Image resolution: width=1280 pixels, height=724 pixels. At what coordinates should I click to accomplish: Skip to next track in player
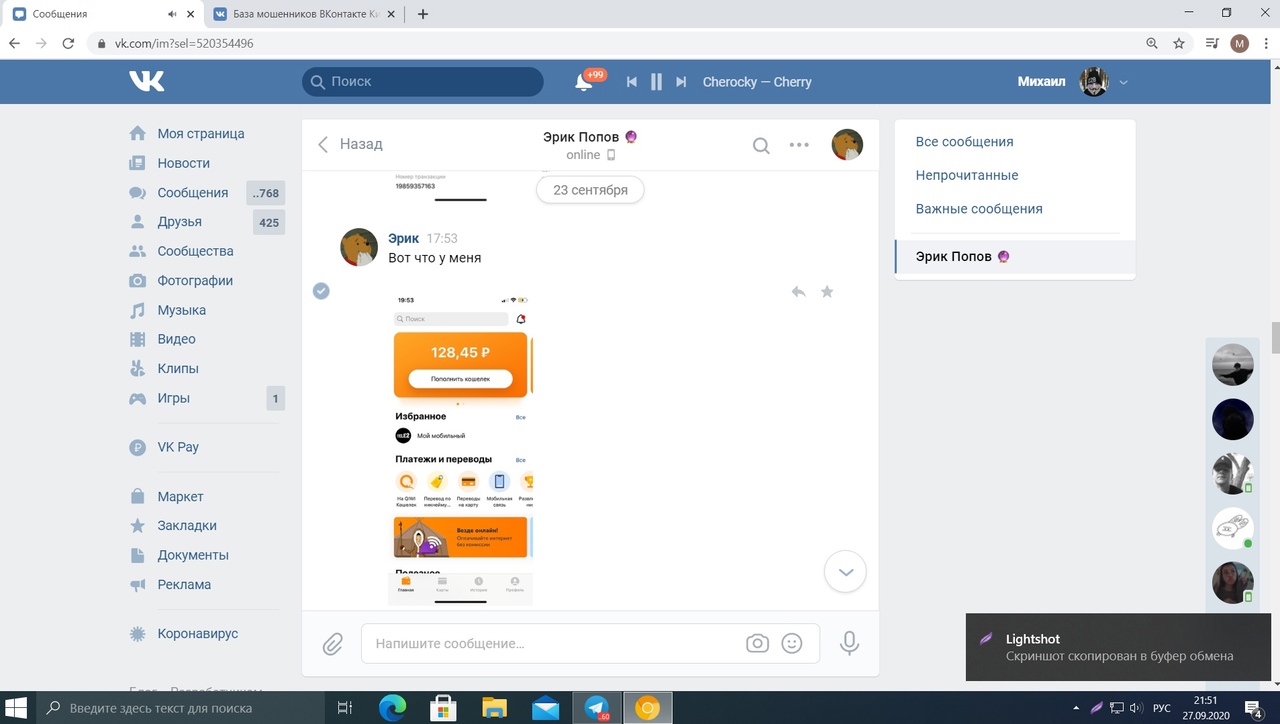pyautogui.click(x=681, y=82)
